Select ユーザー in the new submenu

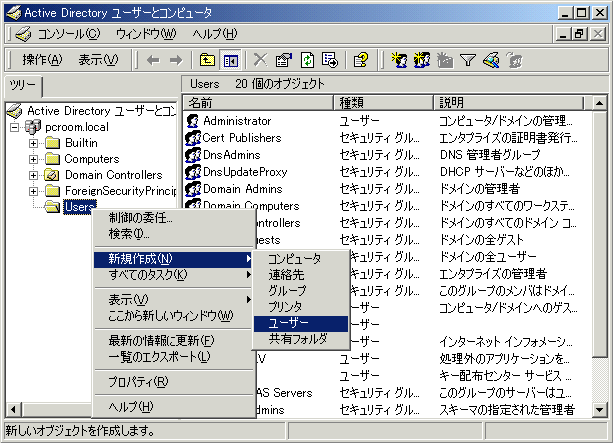(301, 323)
